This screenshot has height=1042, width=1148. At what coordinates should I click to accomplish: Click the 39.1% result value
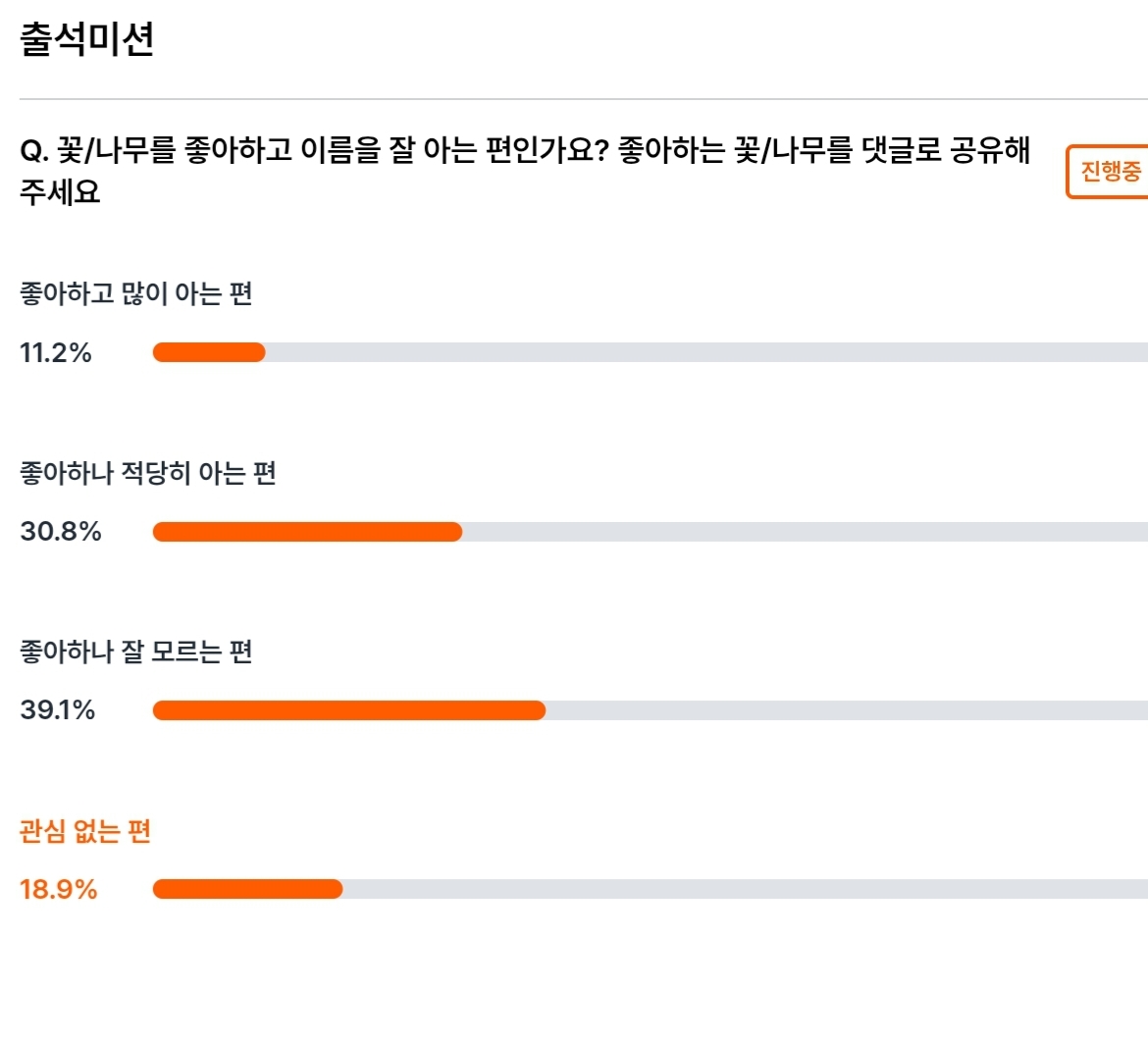57,710
